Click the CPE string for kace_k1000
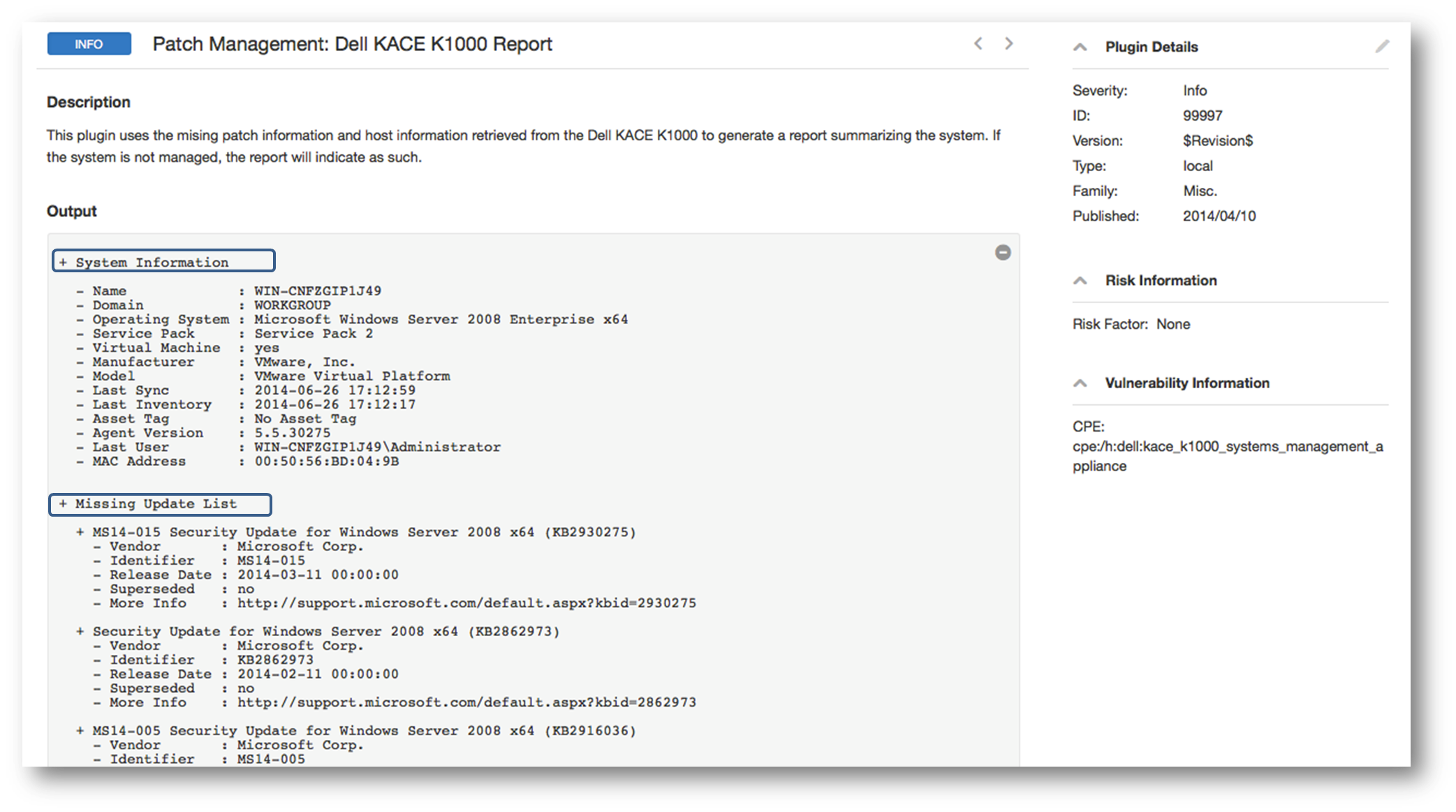The width and height of the screenshot is (1456, 812). pos(1228,456)
